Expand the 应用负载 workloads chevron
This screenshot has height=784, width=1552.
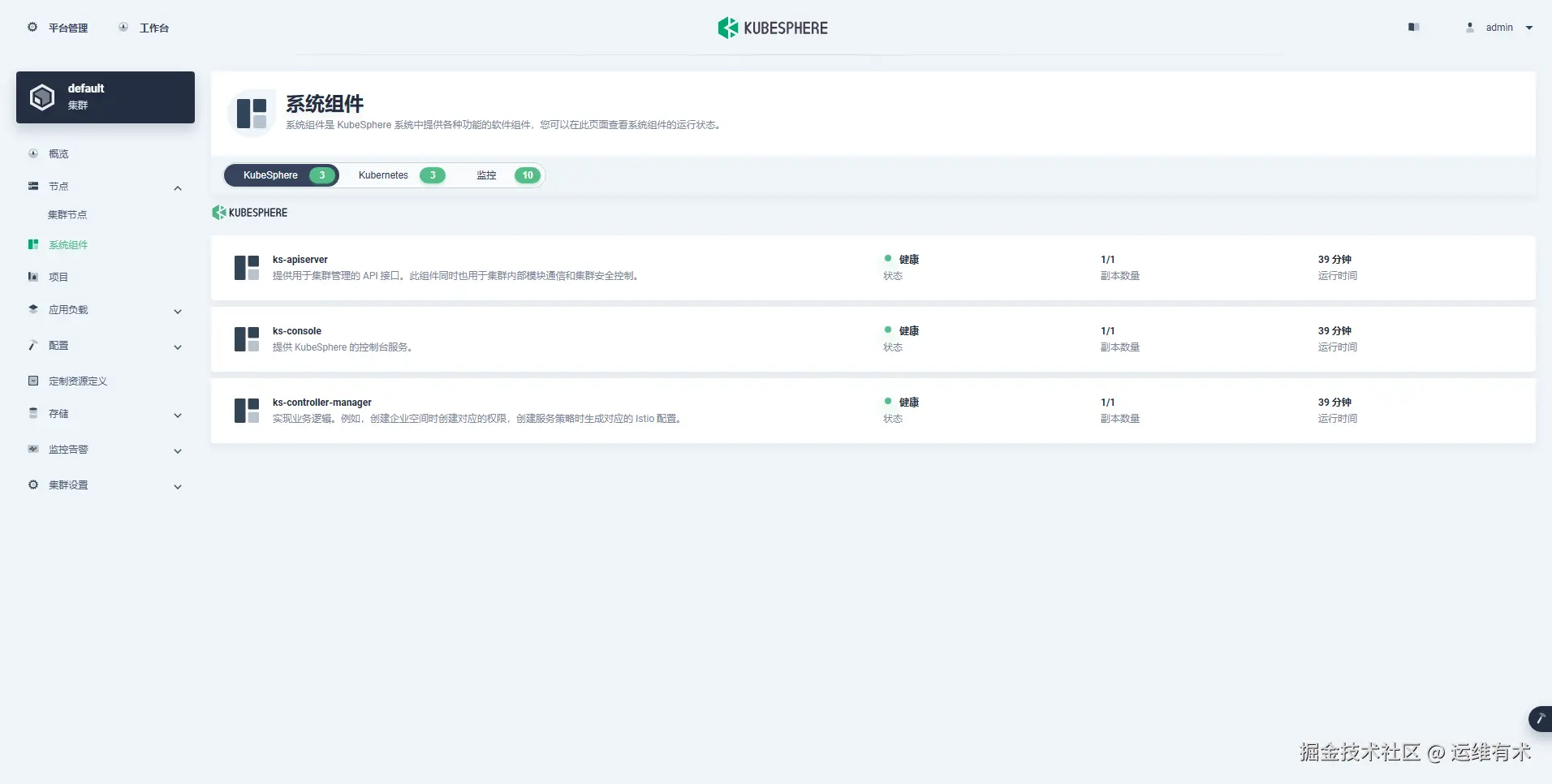tap(178, 312)
